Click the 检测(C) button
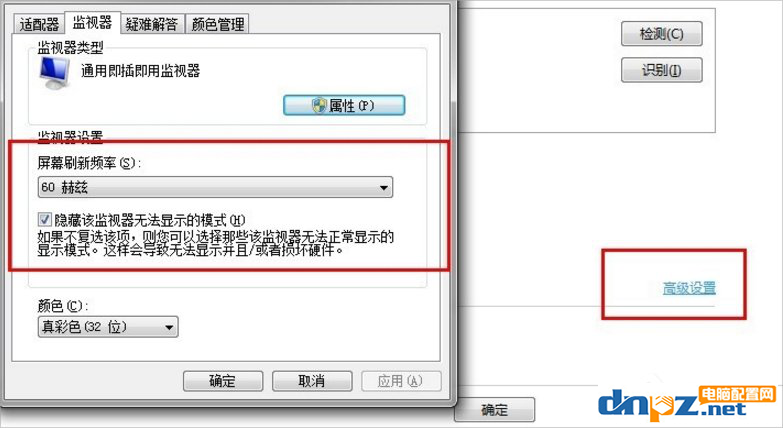Viewport: 783px width, 428px height. click(662, 34)
